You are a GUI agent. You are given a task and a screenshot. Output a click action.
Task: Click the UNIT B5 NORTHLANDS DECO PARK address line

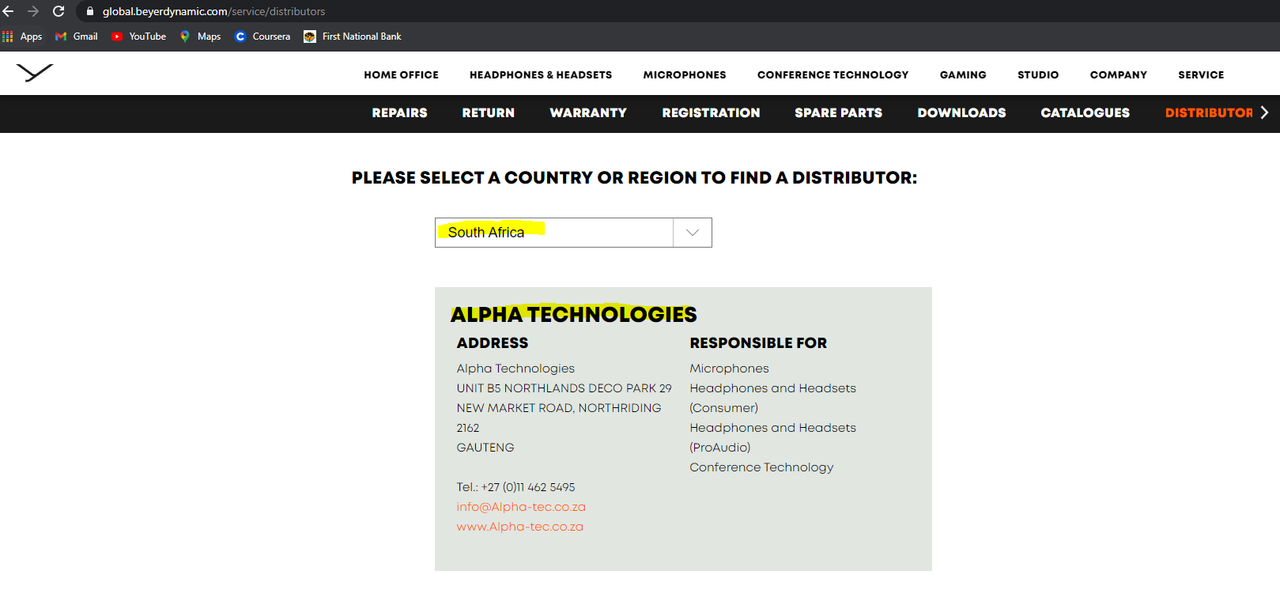tap(564, 388)
